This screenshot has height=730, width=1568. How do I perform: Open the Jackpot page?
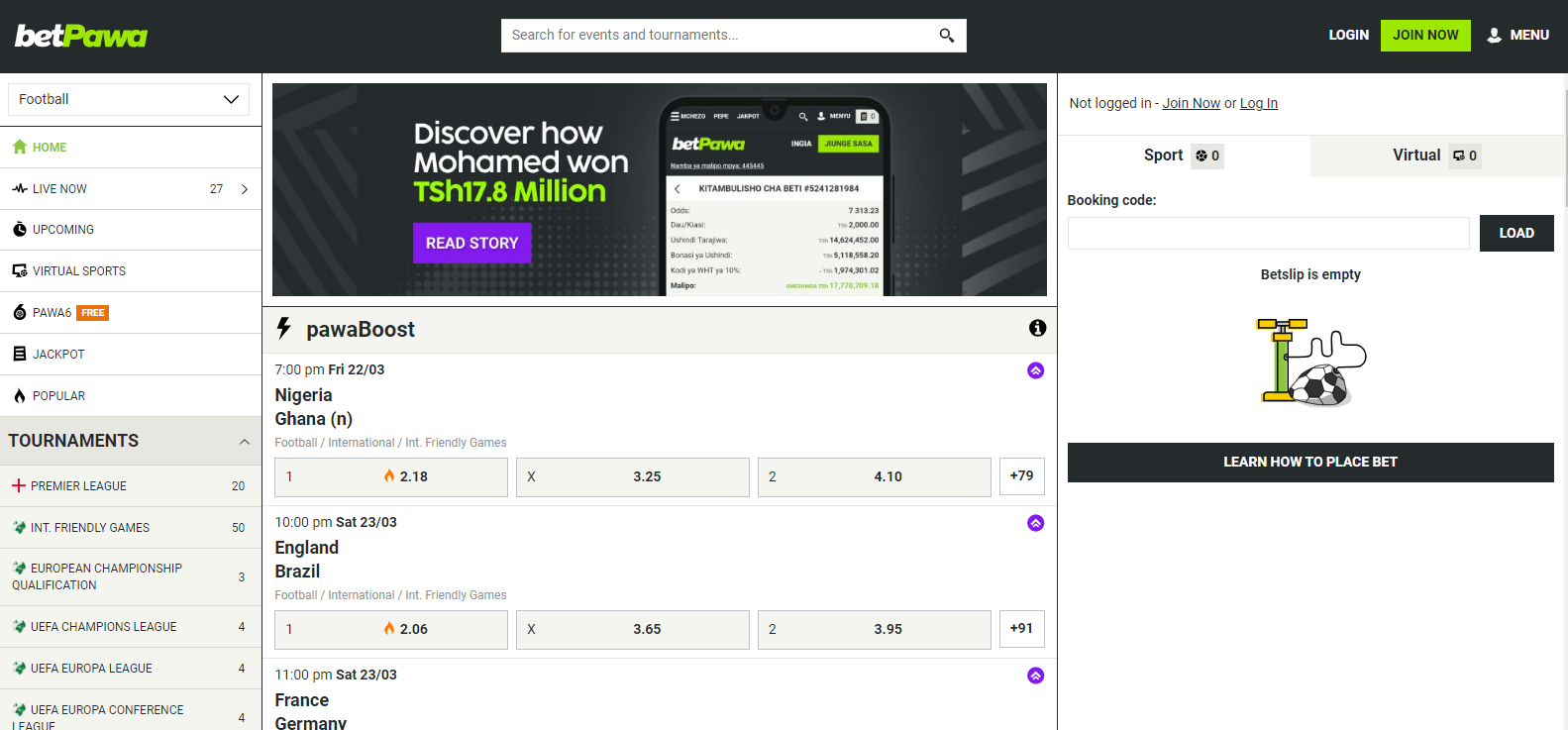click(x=131, y=354)
